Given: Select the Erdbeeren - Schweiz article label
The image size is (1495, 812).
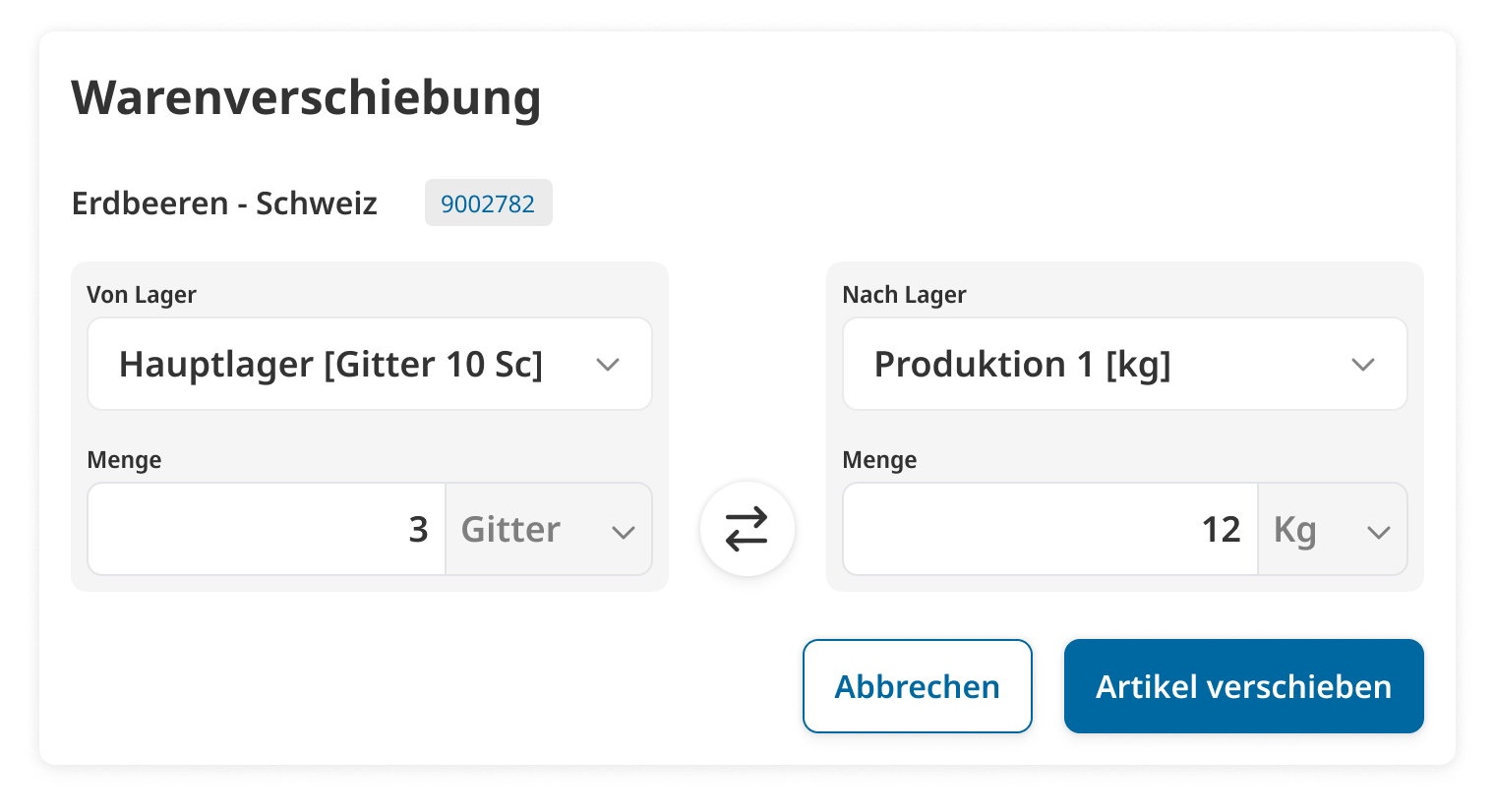Looking at the screenshot, I should pyautogui.click(x=223, y=203).
